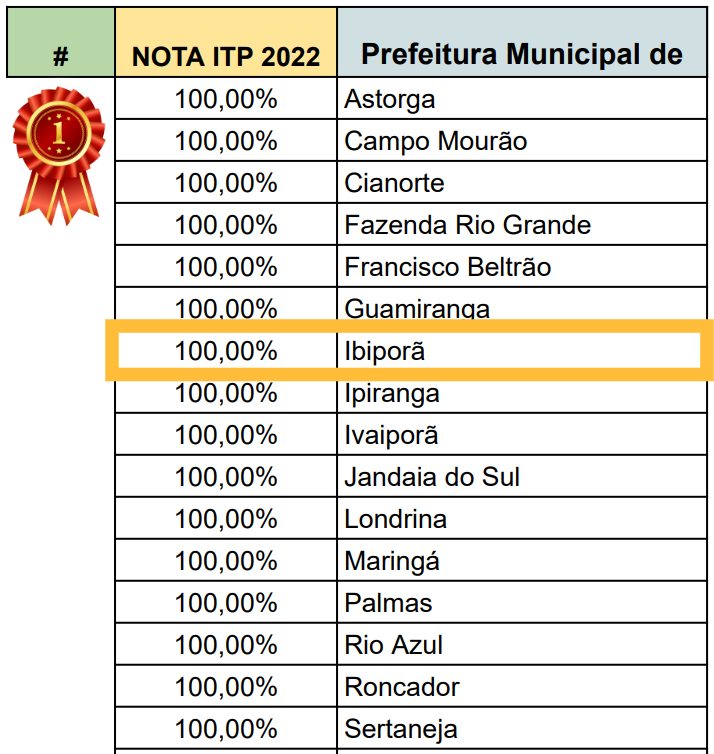Select the Prefeitura Municipal de header
The image size is (714, 754).
coord(522,42)
